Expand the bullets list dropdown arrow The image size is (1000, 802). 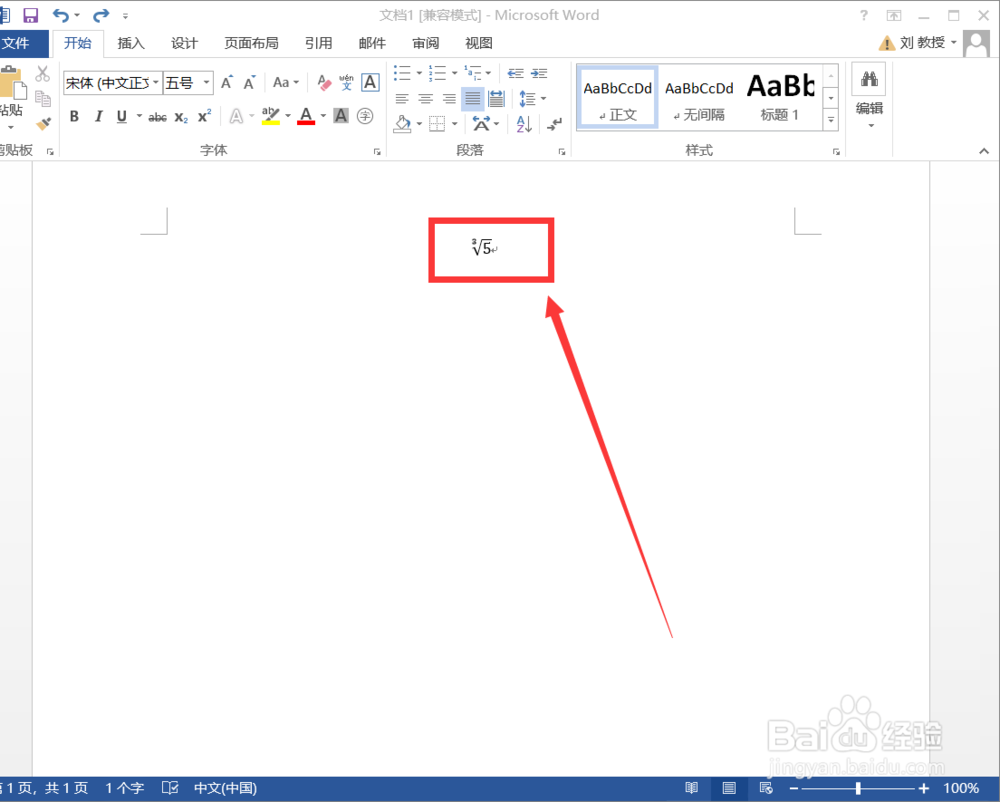pos(419,73)
